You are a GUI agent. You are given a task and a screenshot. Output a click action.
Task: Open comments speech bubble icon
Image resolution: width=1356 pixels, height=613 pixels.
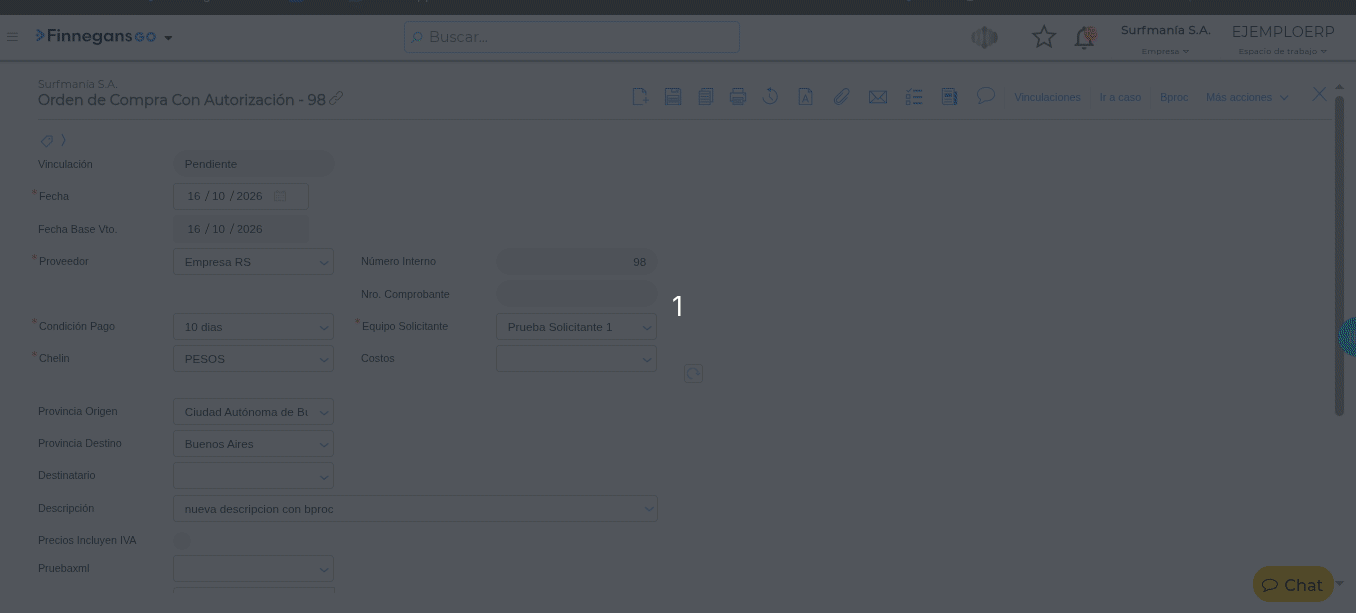click(985, 96)
